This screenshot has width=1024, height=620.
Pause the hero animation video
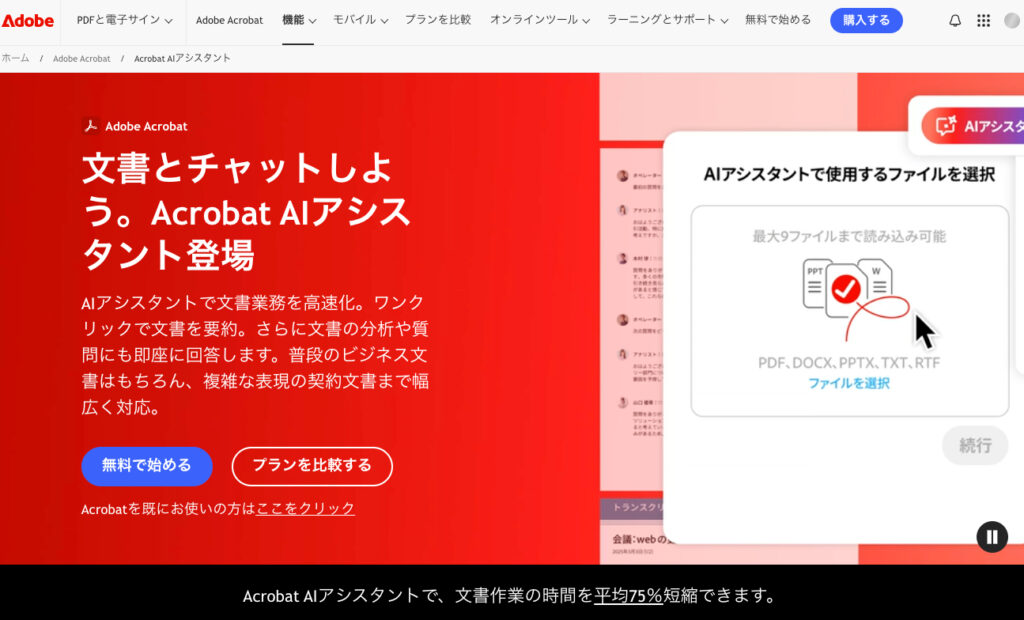pyautogui.click(x=992, y=537)
